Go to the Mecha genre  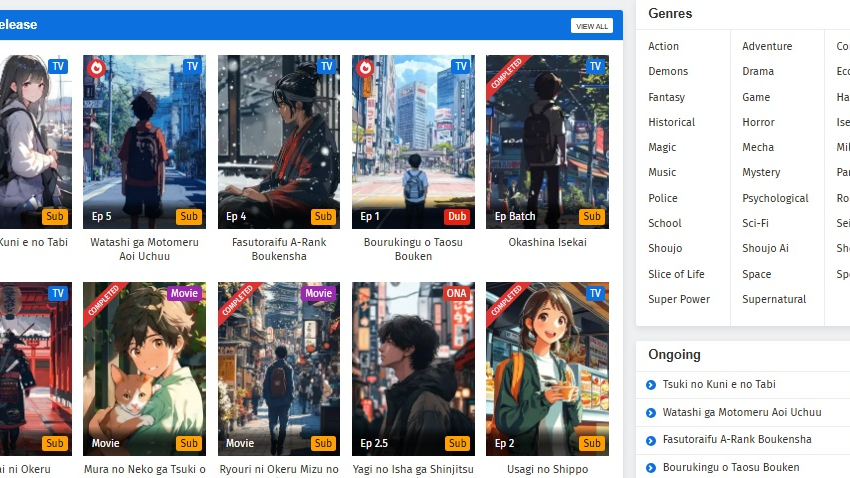pyautogui.click(x=758, y=147)
